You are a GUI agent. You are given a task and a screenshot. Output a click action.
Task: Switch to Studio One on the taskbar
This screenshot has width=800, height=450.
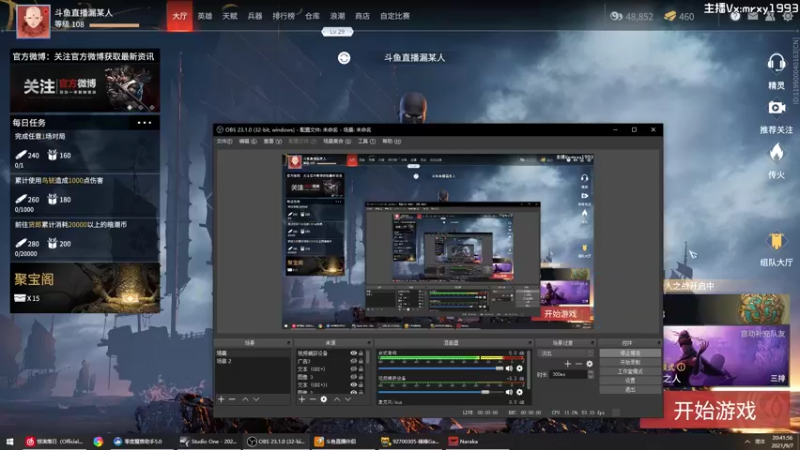[208, 441]
